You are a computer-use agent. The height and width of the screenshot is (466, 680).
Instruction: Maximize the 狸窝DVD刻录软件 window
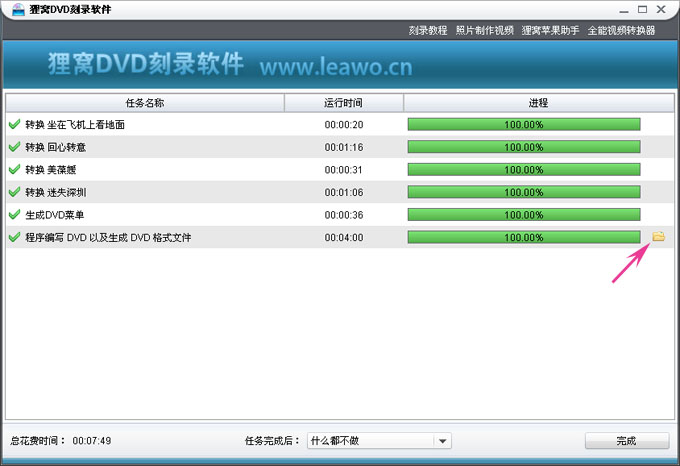[x=643, y=9]
